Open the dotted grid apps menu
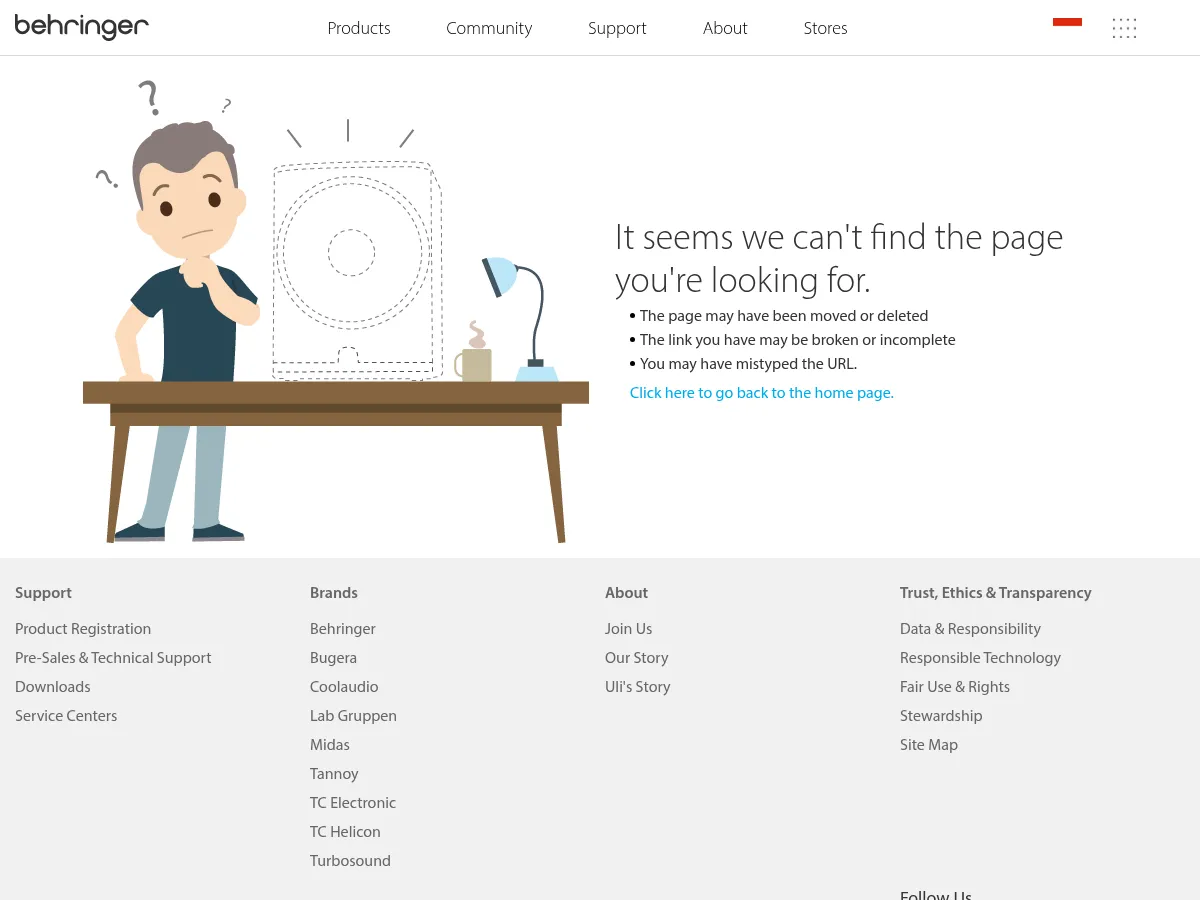The width and height of the screenshot is (1200, 900). pyautogui.click(x=1124, y=28)
